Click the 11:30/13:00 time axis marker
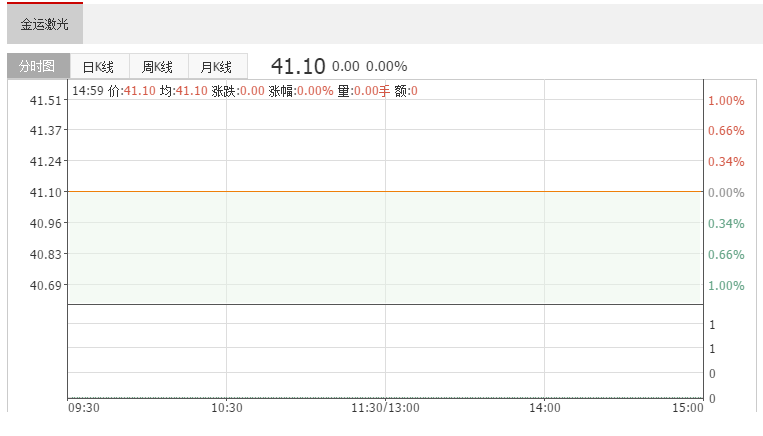Viewport: 763px width, 436px height. tap(385, 408)
